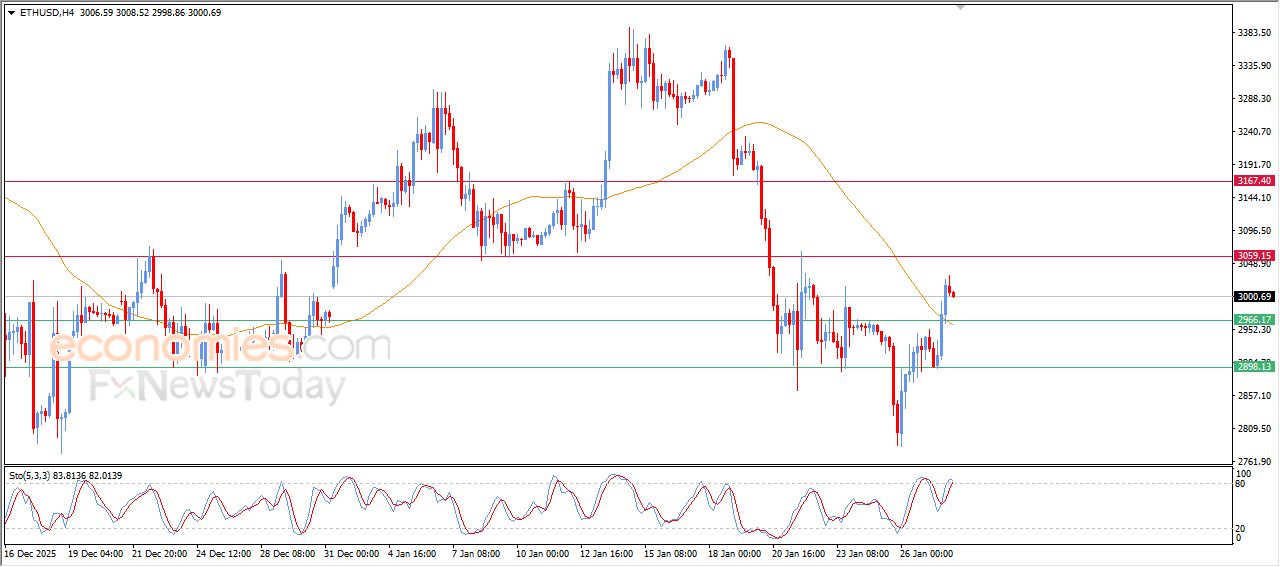The width and height of the screenshot is (1280, 567).
Task: Select the 7 Jan 08:00 time label
Action: (476, 553)
